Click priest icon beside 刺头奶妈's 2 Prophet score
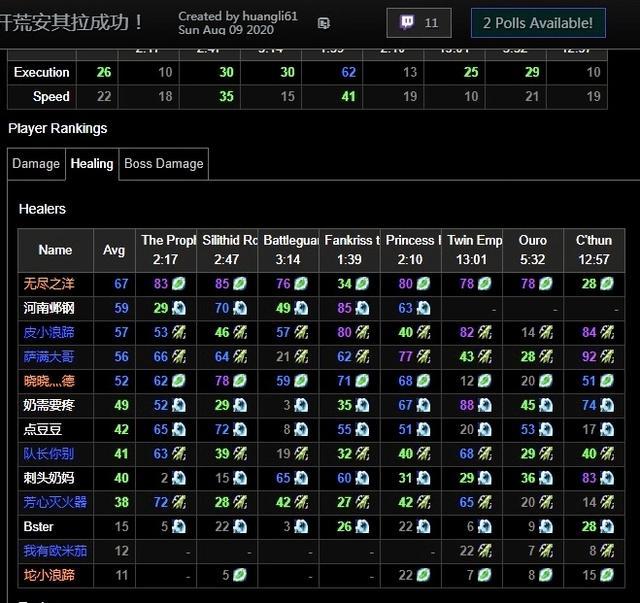Image resolution: width=640 pixels, height=603 pixels. 179,478
